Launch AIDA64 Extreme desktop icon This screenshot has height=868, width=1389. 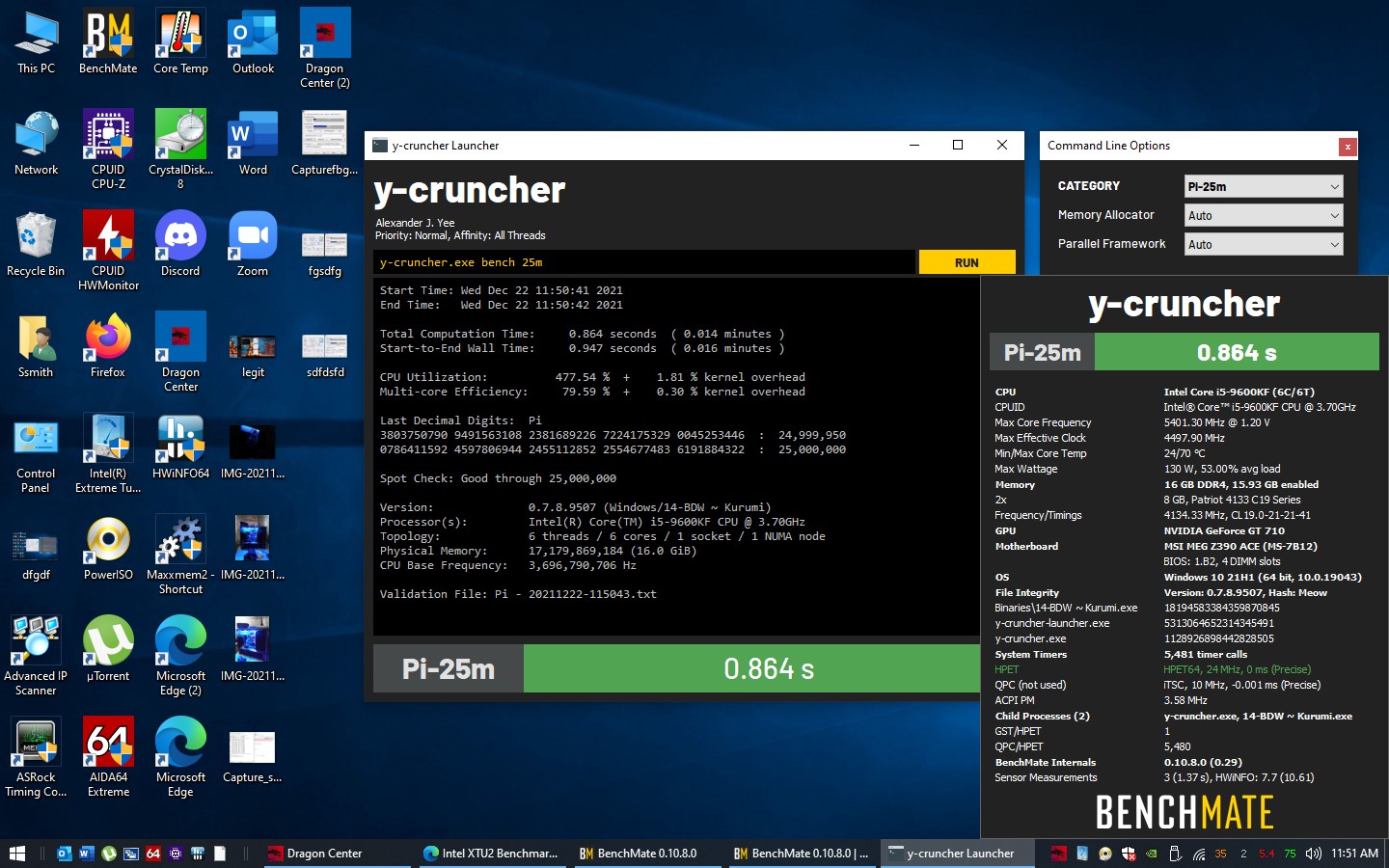point(108,757)
